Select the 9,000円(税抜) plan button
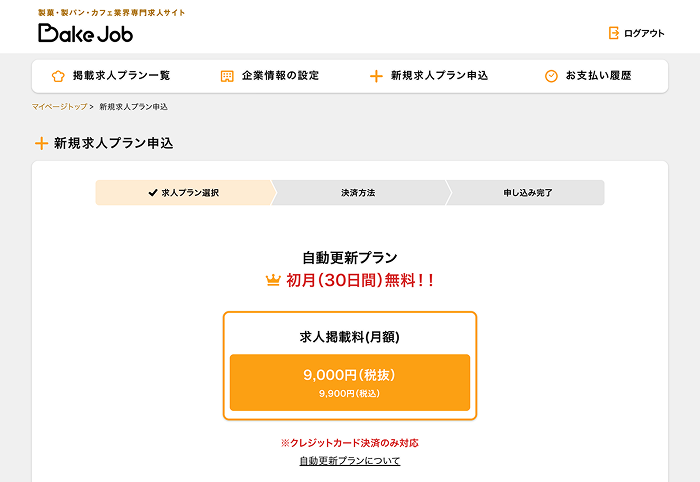This screenshot has width=700, height=482. (350, 382)
